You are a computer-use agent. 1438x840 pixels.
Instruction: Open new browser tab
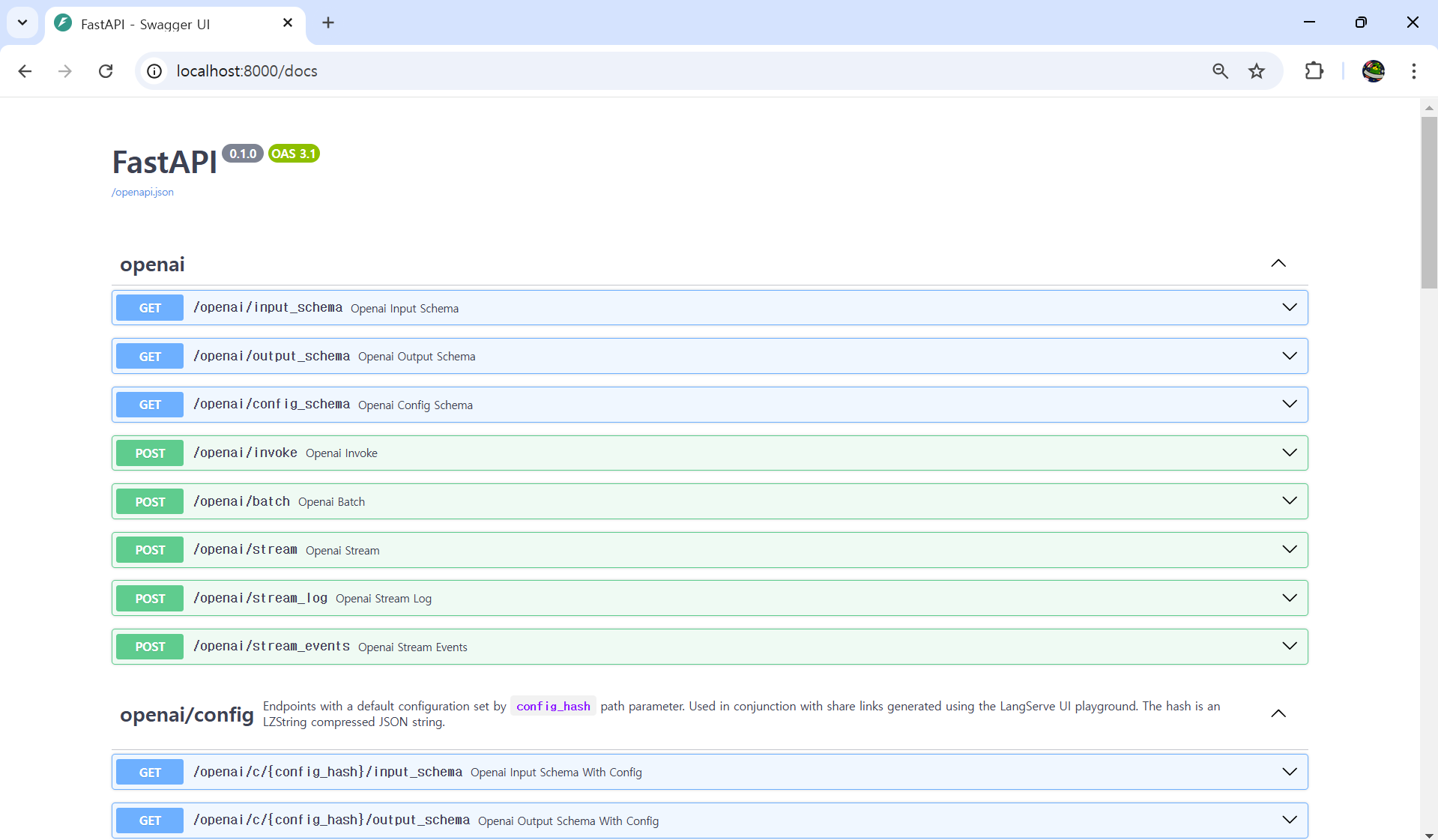(328, 23)
